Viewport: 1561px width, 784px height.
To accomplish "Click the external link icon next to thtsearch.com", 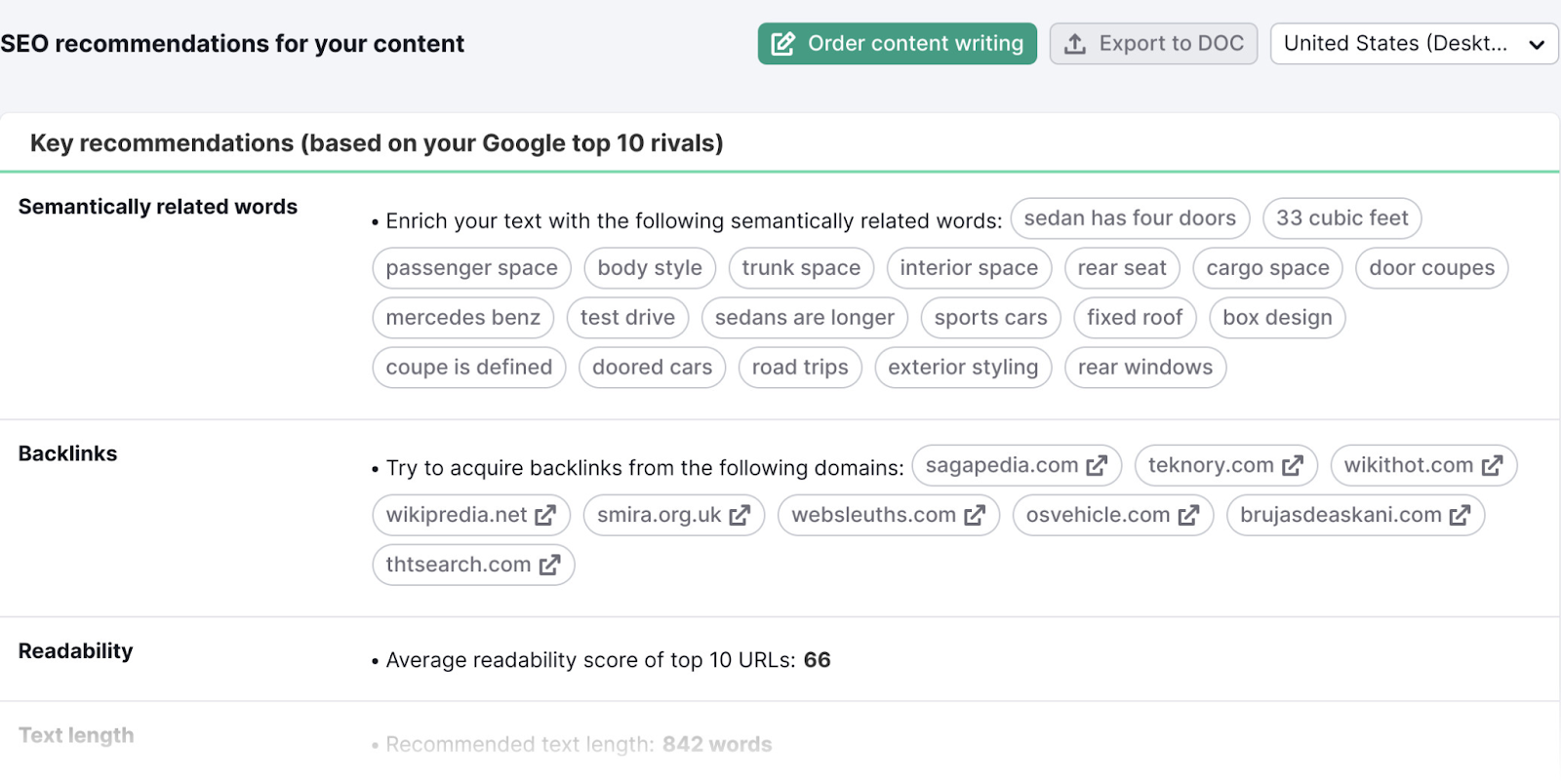I will pyautogui.click(x=549, y=566).
